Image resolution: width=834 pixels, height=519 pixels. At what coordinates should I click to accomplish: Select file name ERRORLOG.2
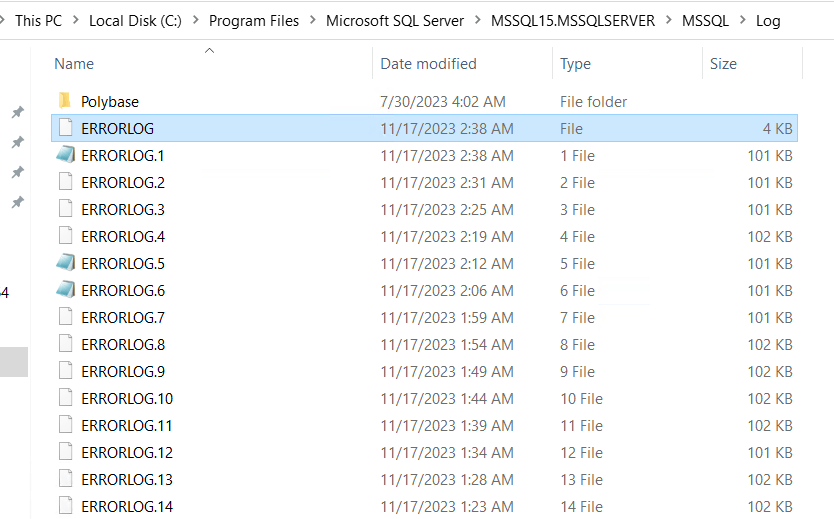click(123, 182)
